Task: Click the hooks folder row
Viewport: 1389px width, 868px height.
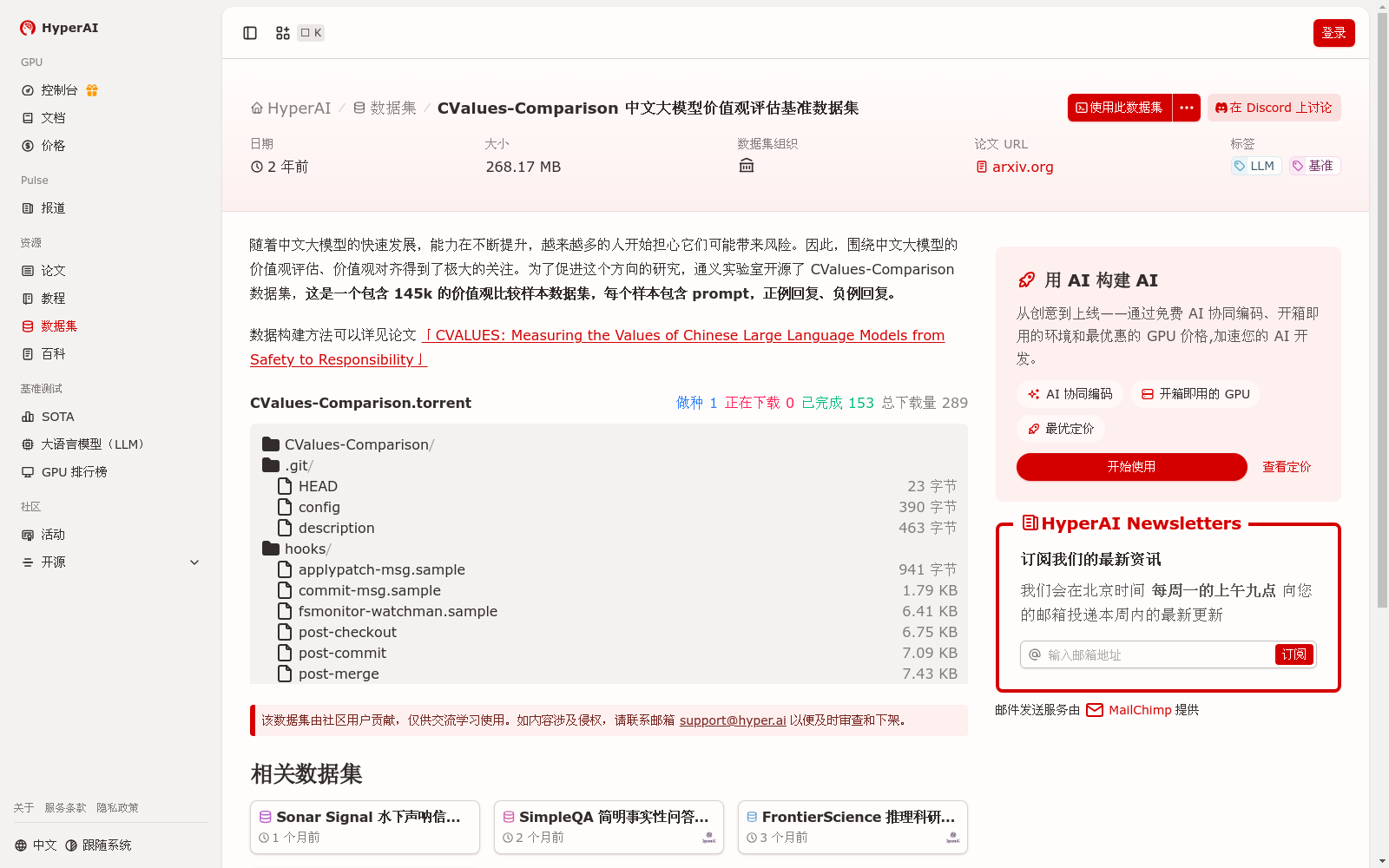Action: [x=609, y=549]
